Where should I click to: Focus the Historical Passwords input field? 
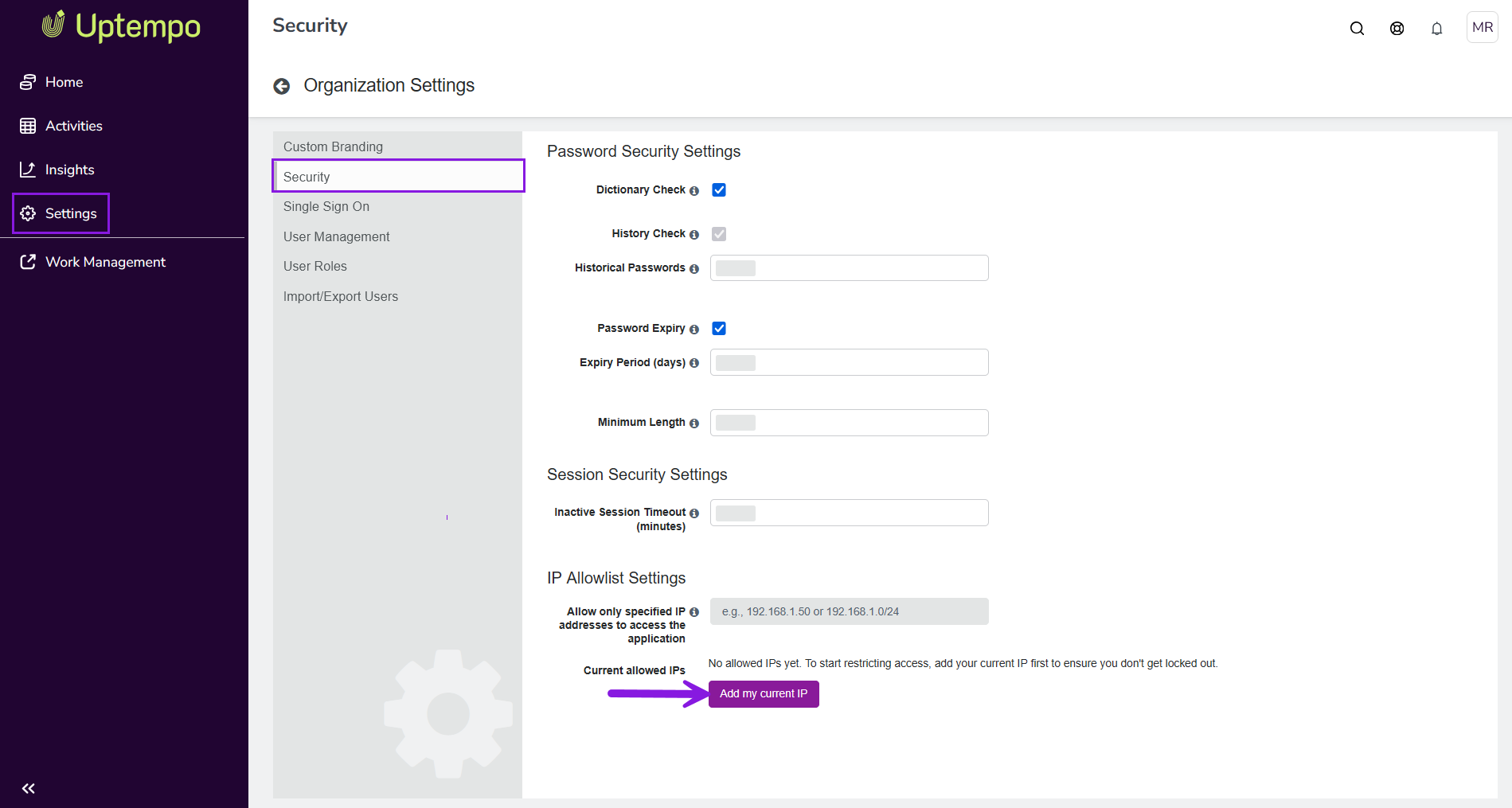pyautogui.click(x=850, y=267)
